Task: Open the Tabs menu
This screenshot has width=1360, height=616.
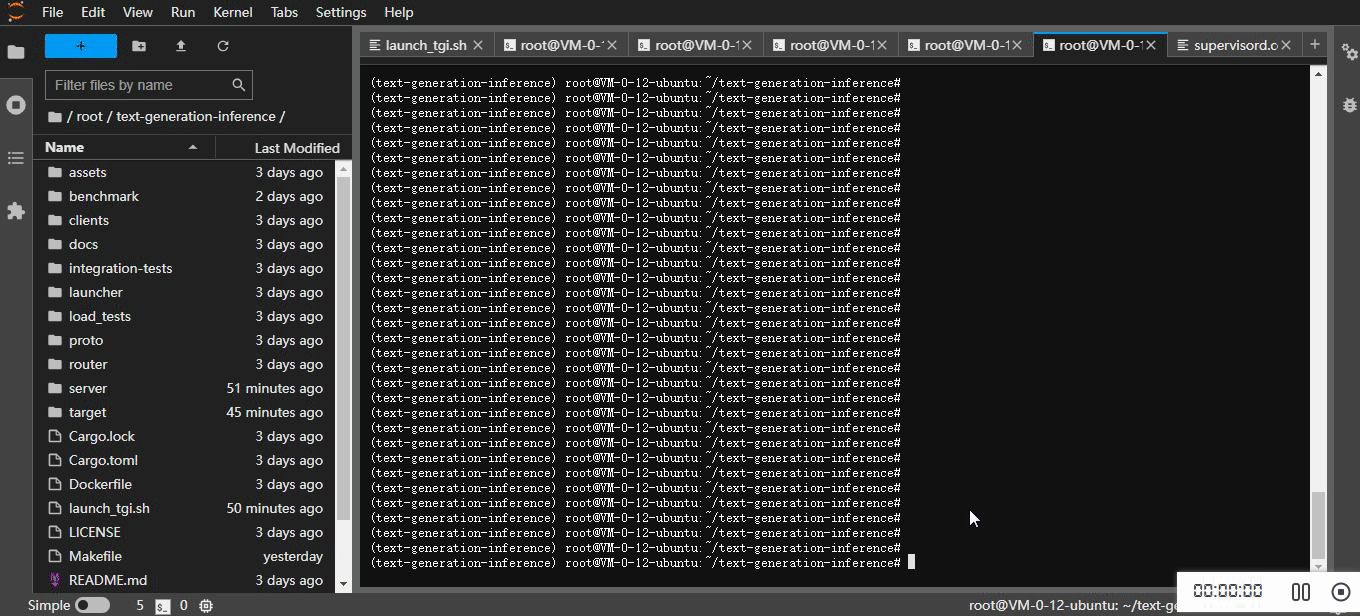Action: point(284,12)
